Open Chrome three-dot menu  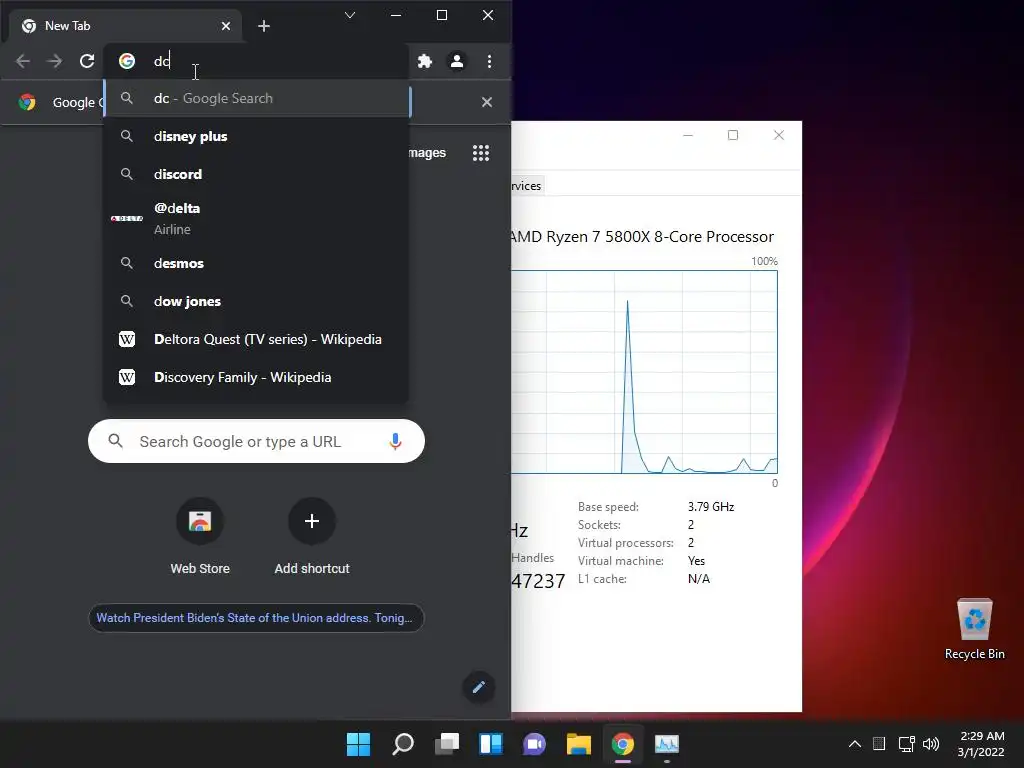point(489,61)
